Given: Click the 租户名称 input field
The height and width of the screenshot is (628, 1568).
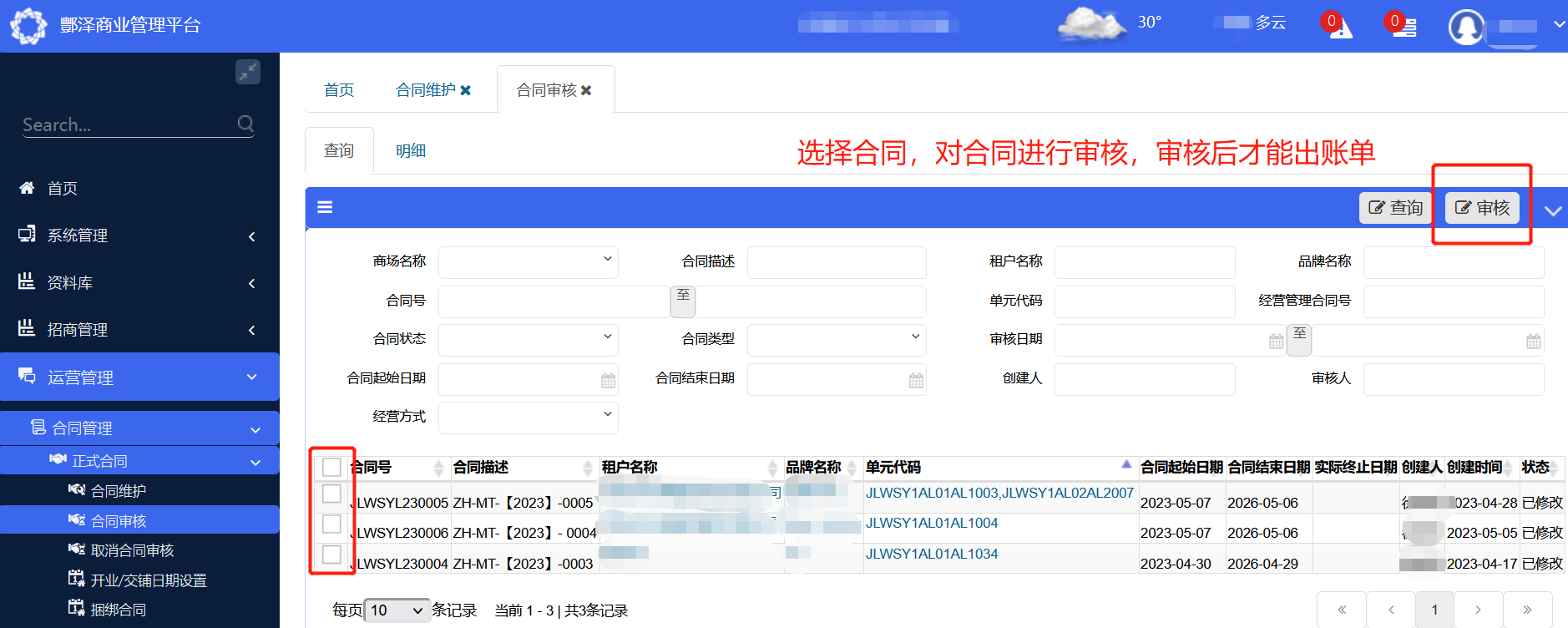Looking at the screenshot, I should [x=1145, y=262].
